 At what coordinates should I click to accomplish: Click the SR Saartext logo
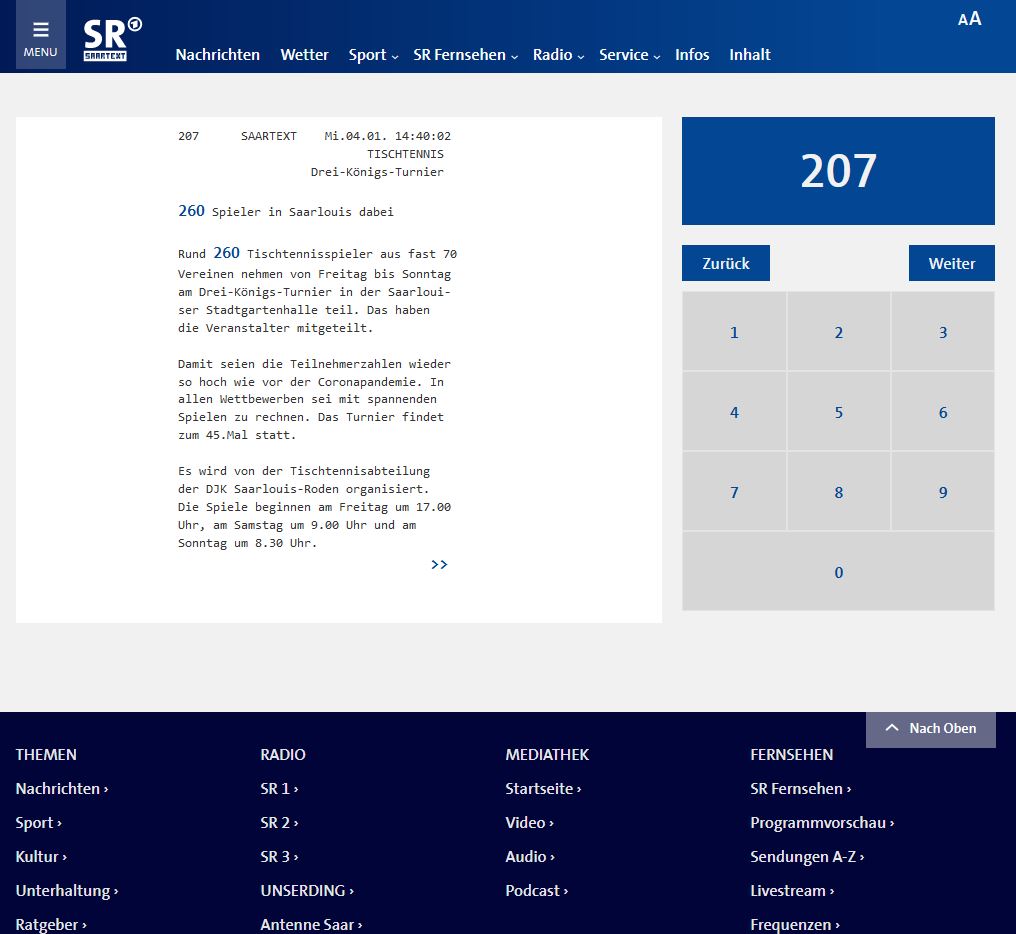point(111,39)
